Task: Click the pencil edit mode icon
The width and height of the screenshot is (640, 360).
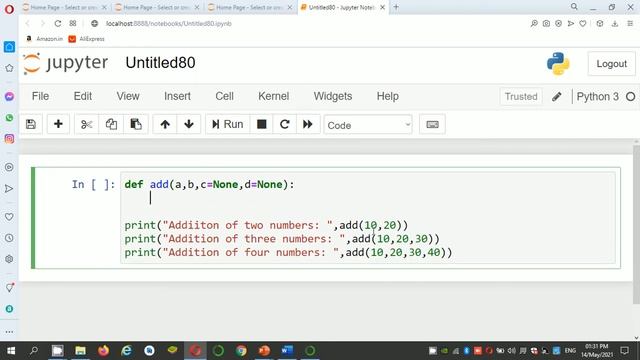Action: (556, 97)
